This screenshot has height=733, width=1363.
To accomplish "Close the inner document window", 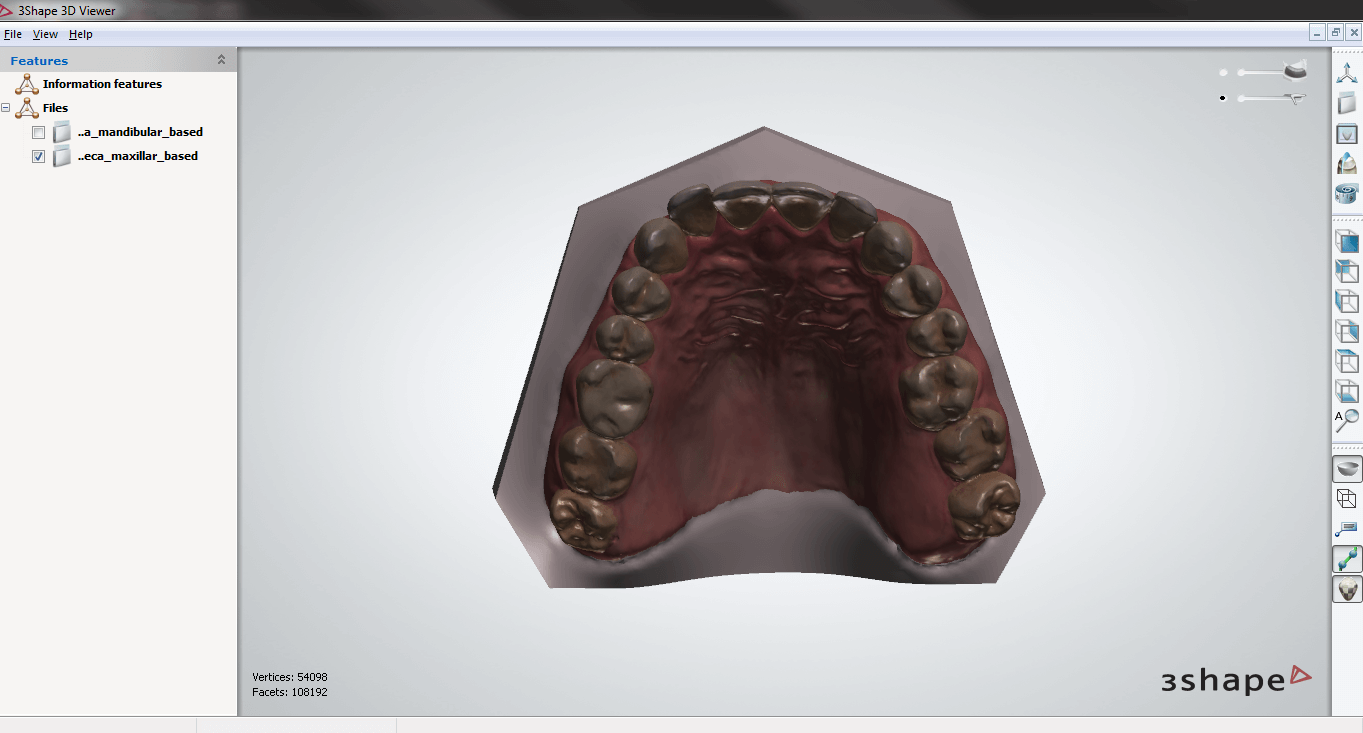I will click(x=1354, y=33).
